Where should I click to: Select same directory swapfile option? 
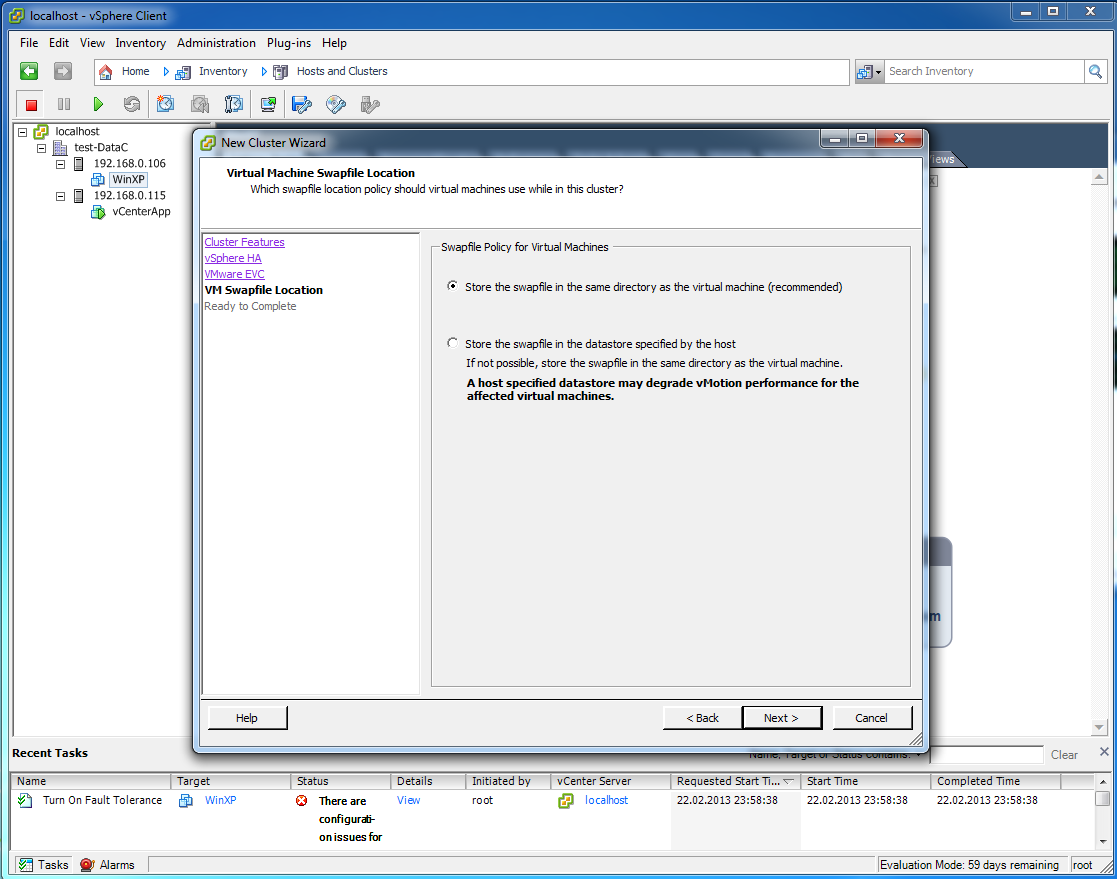click(x=452, y=286)
